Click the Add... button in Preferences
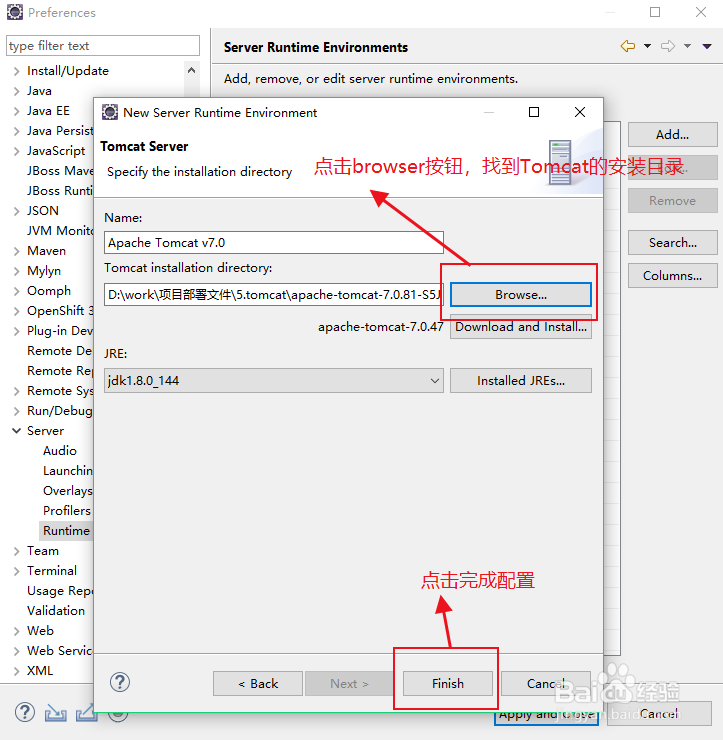This screenshot has height=740, width=723. pos(673,135)
